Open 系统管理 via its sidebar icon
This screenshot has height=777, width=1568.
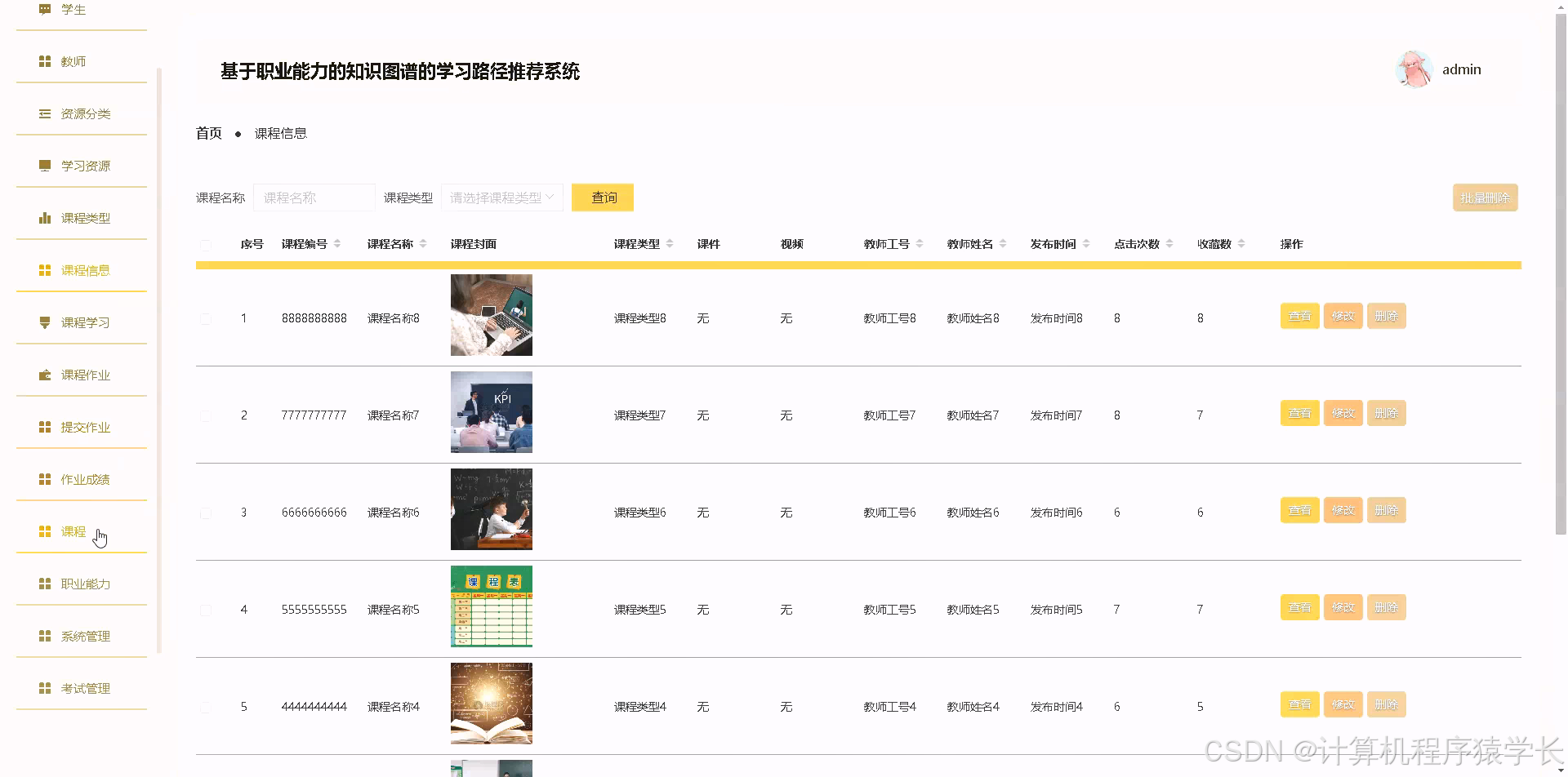(x=45, y=635)
